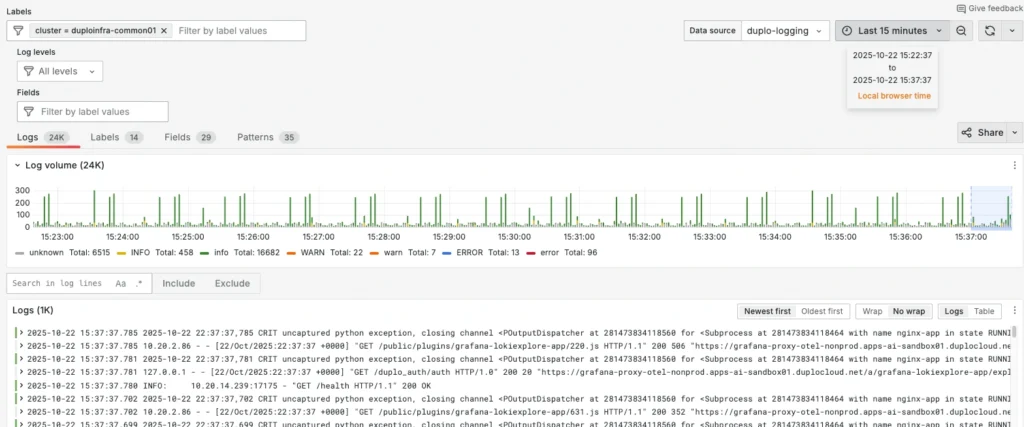The image size is (1024, 427).
Task: Switch to the Patterns tab
Action: coord(266,137)
